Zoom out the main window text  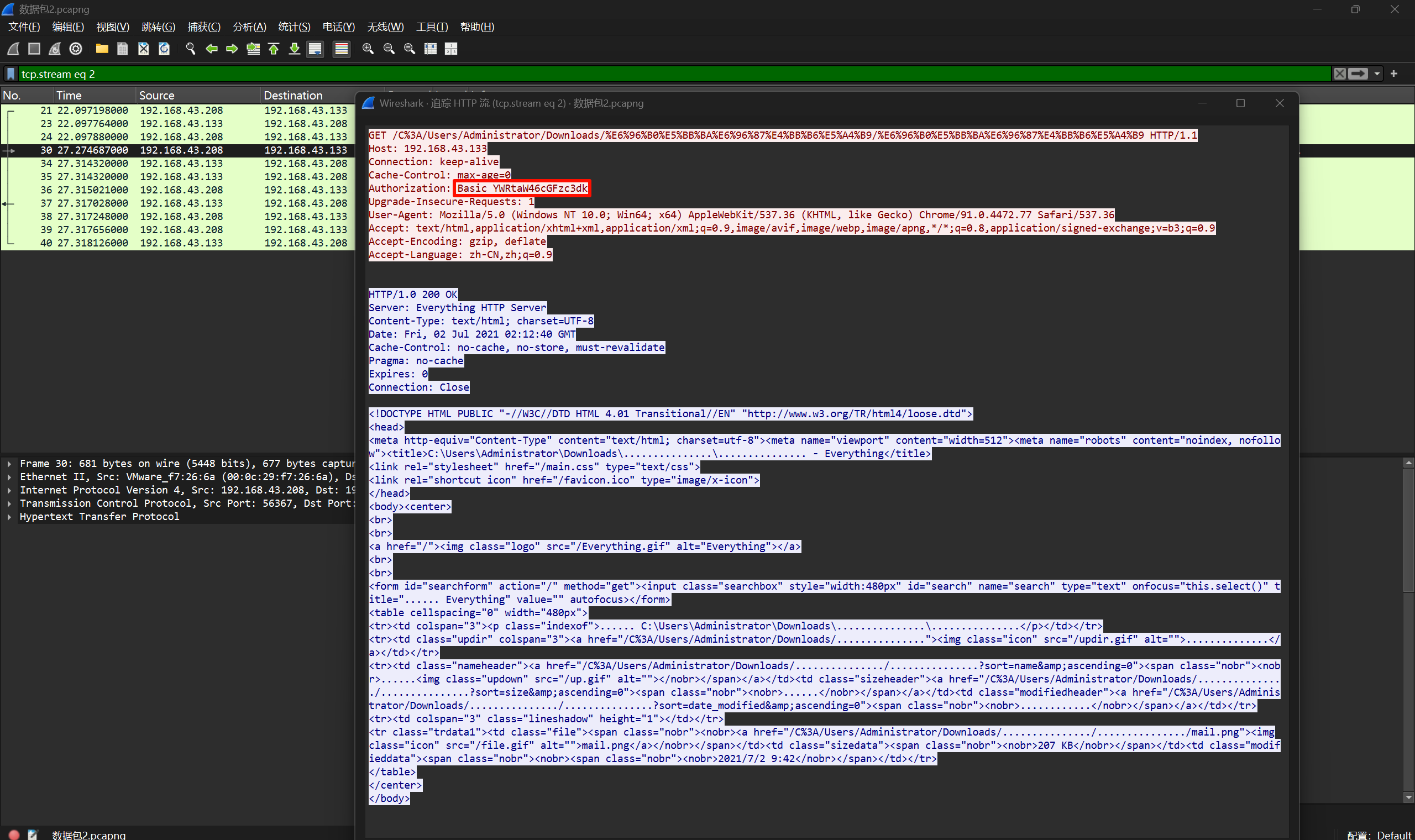[389, 49]
